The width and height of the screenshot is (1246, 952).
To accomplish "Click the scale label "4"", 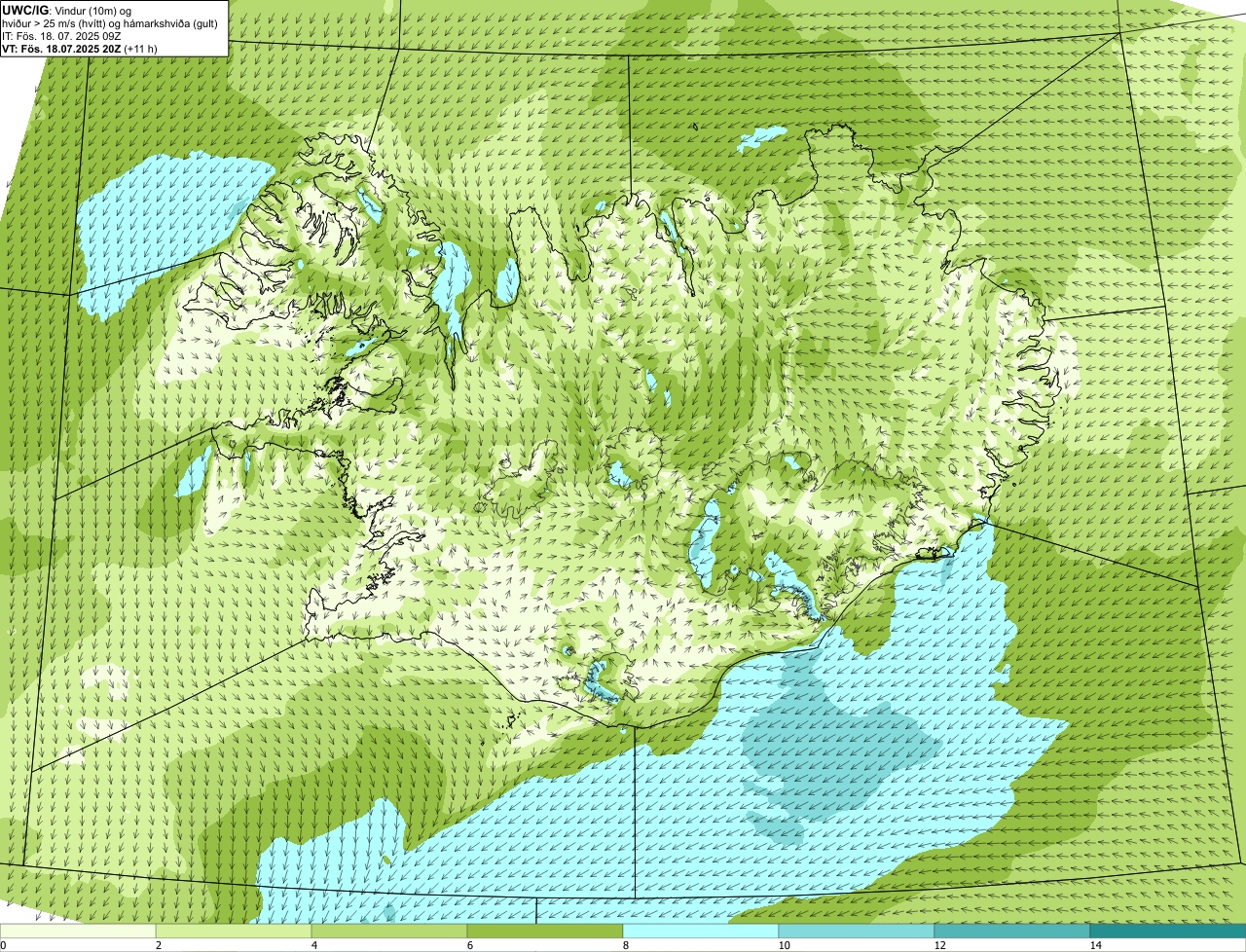I will coord(313,945).
